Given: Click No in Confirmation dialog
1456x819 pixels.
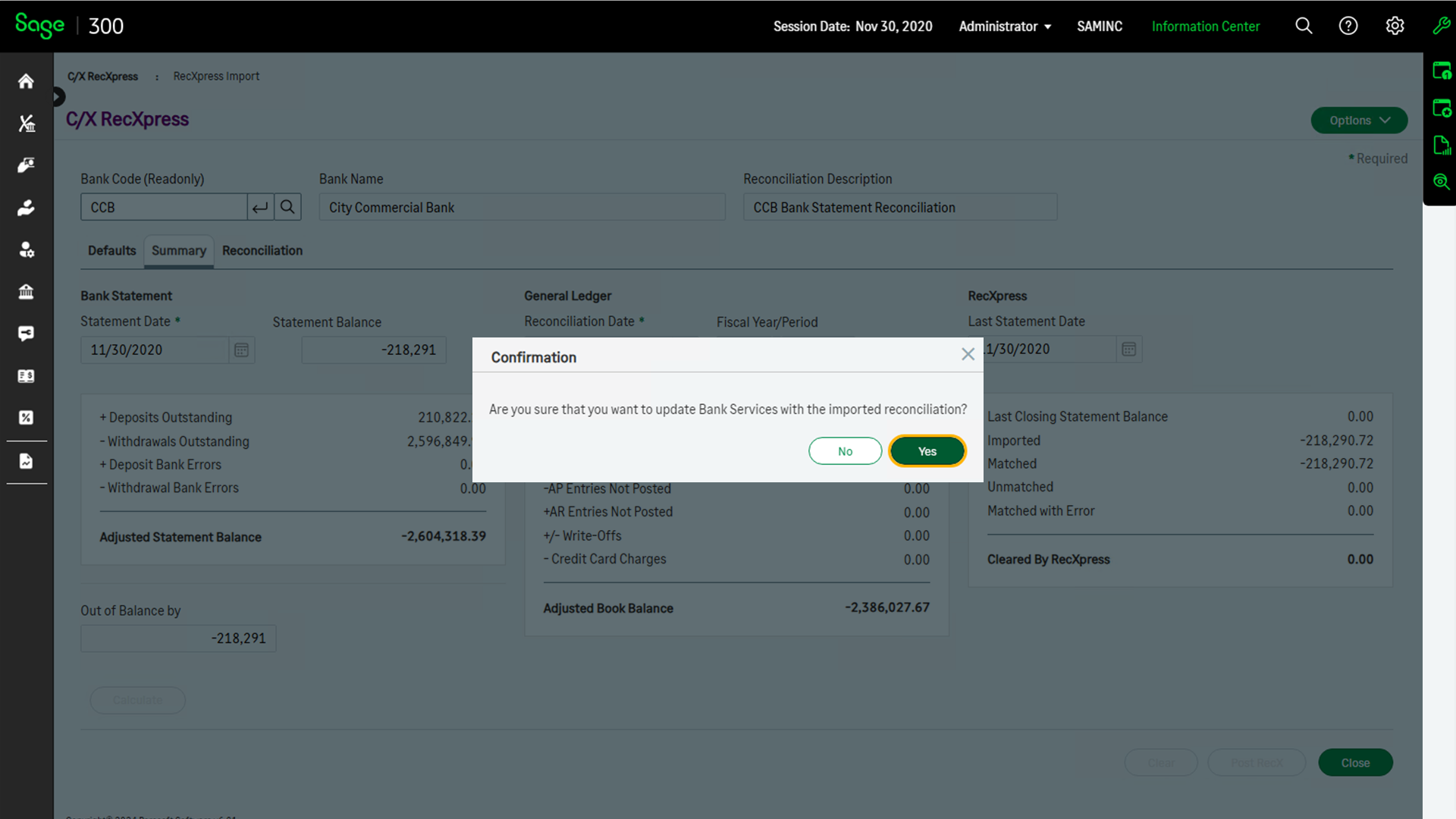Looking at the screenshot, I should tap(845, 451).
